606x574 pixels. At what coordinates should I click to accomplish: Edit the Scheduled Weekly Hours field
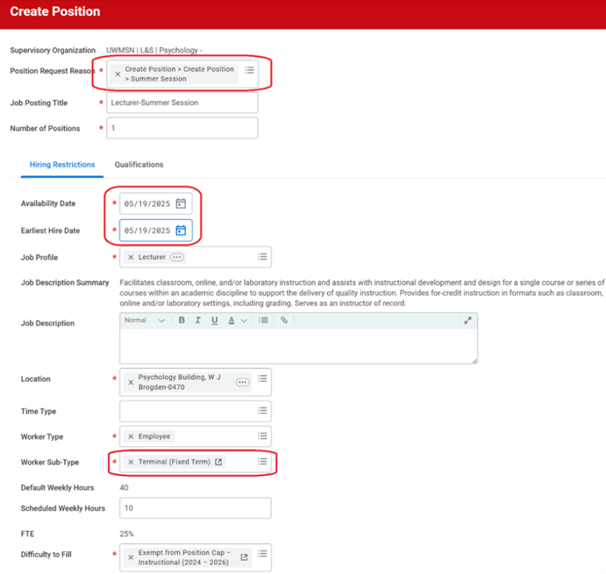click(195, 508)
